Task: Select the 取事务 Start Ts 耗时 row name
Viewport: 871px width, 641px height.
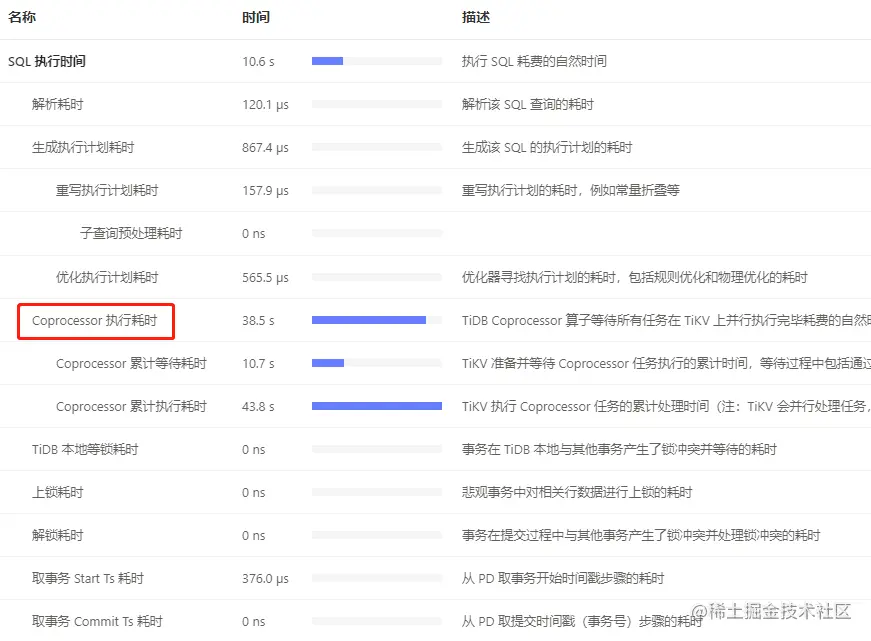Action: 88,578
